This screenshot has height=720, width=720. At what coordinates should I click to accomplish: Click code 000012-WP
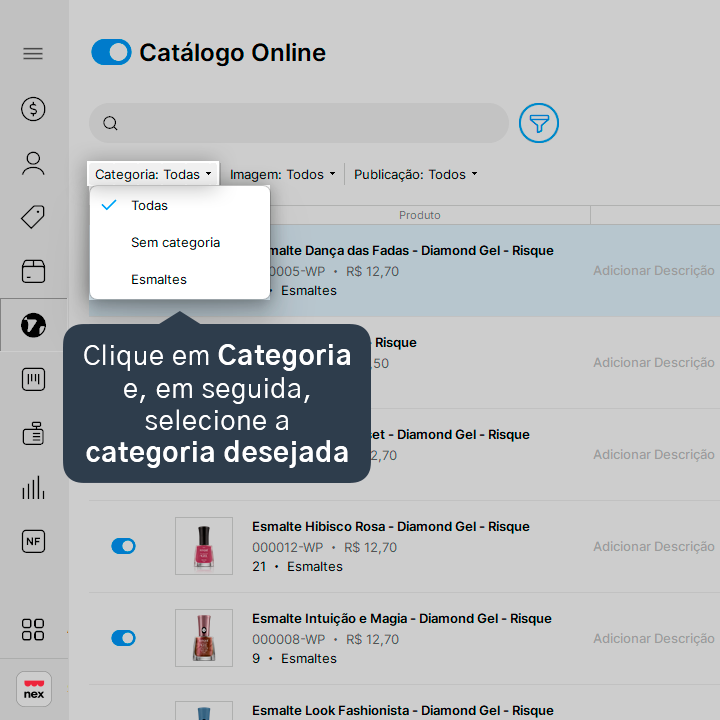(x=287, y=547)
